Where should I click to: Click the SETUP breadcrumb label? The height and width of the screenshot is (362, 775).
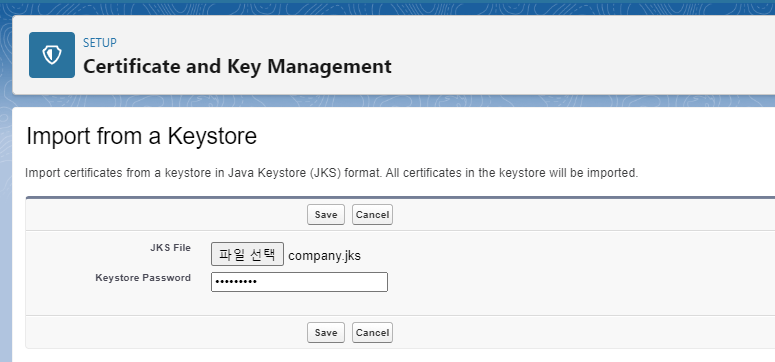click(x=100, y=43)
